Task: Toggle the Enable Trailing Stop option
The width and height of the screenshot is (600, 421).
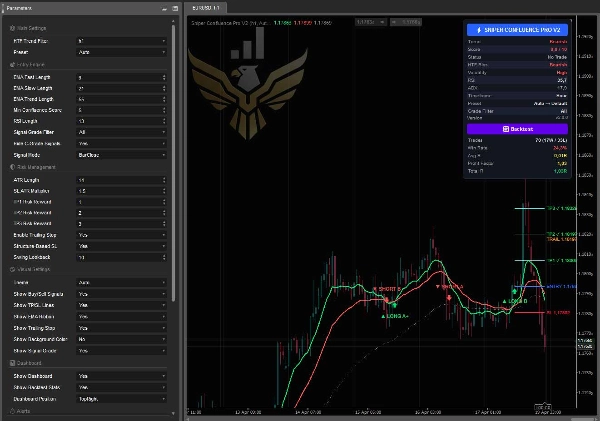Action: [x=121, y=235]
